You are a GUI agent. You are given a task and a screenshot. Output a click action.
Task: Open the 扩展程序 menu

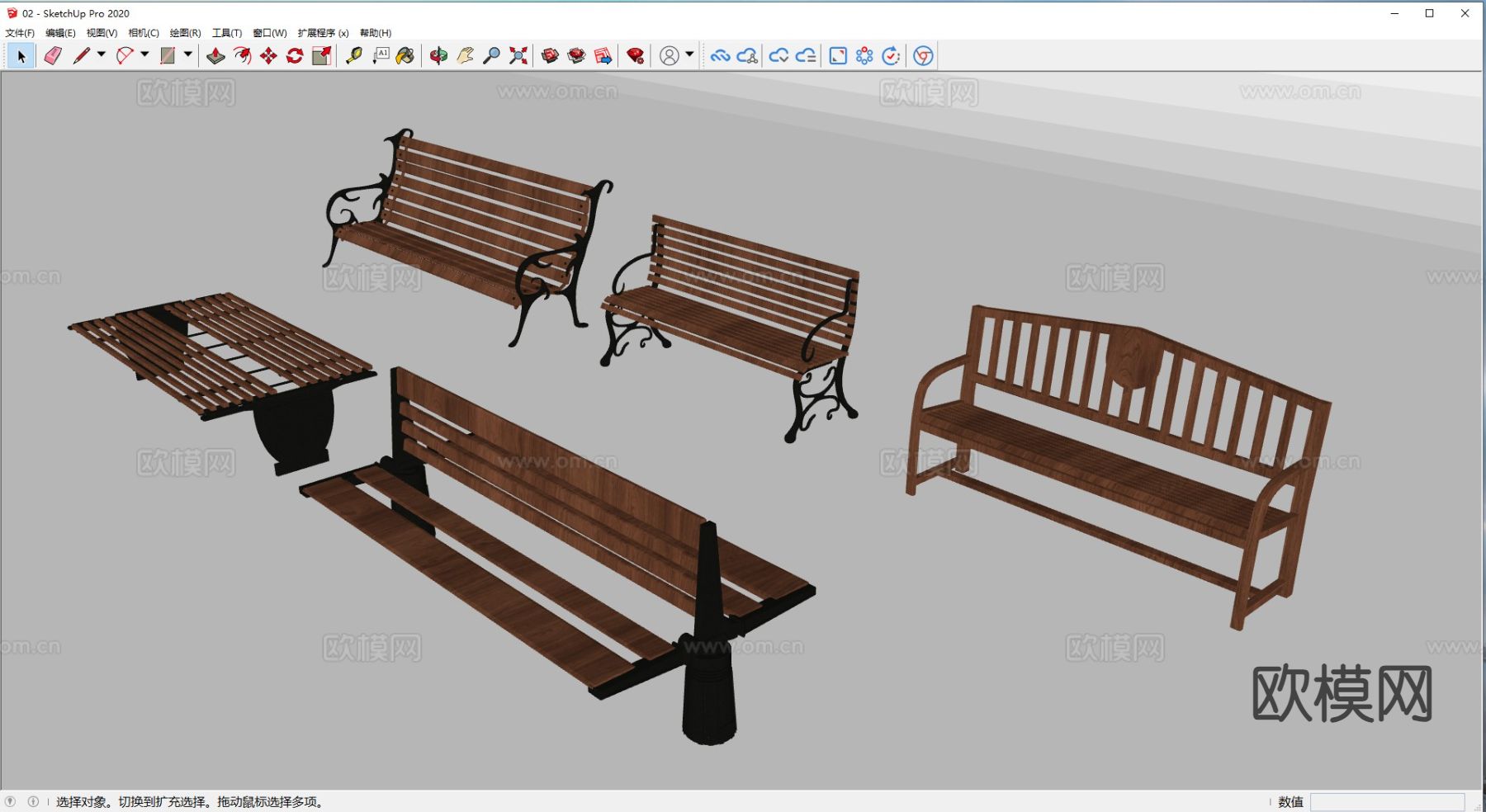[x=323, y=33]
